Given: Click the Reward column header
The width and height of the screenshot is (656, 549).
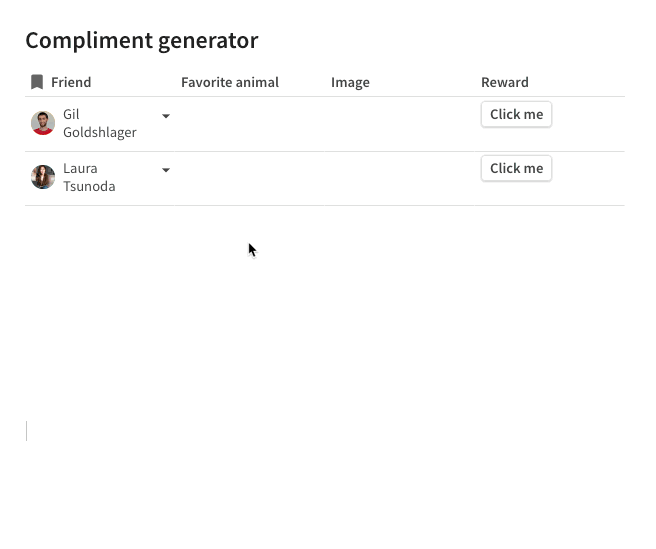Looking at the screenshot, I should pos(505,82).
